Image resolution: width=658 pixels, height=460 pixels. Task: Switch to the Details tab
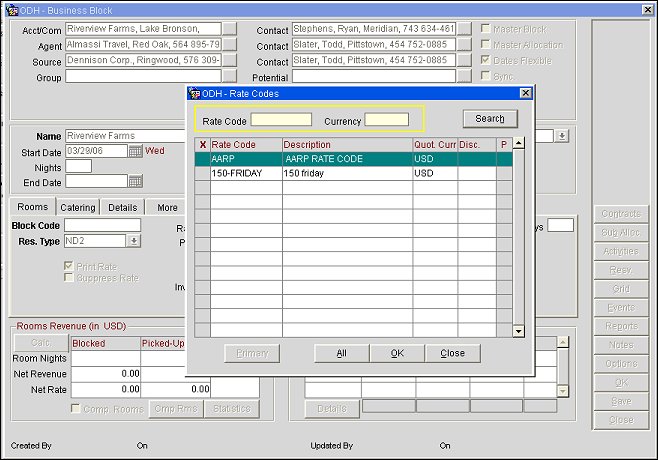pyautogui.click(x=122, y=207)
